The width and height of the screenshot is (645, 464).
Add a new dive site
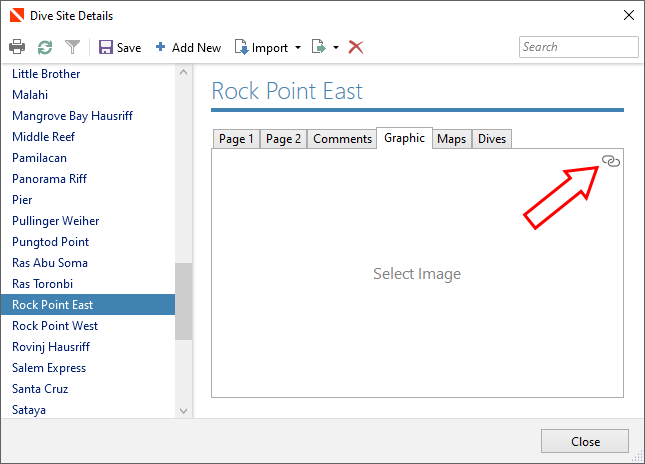[188, 47]
